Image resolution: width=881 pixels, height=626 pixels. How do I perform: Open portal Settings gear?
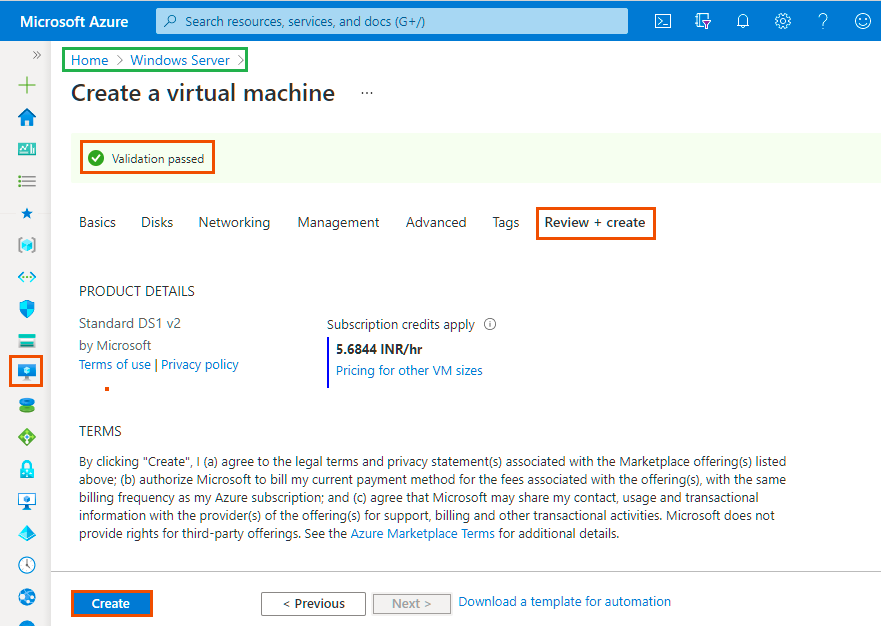click(x=783, y=21)
